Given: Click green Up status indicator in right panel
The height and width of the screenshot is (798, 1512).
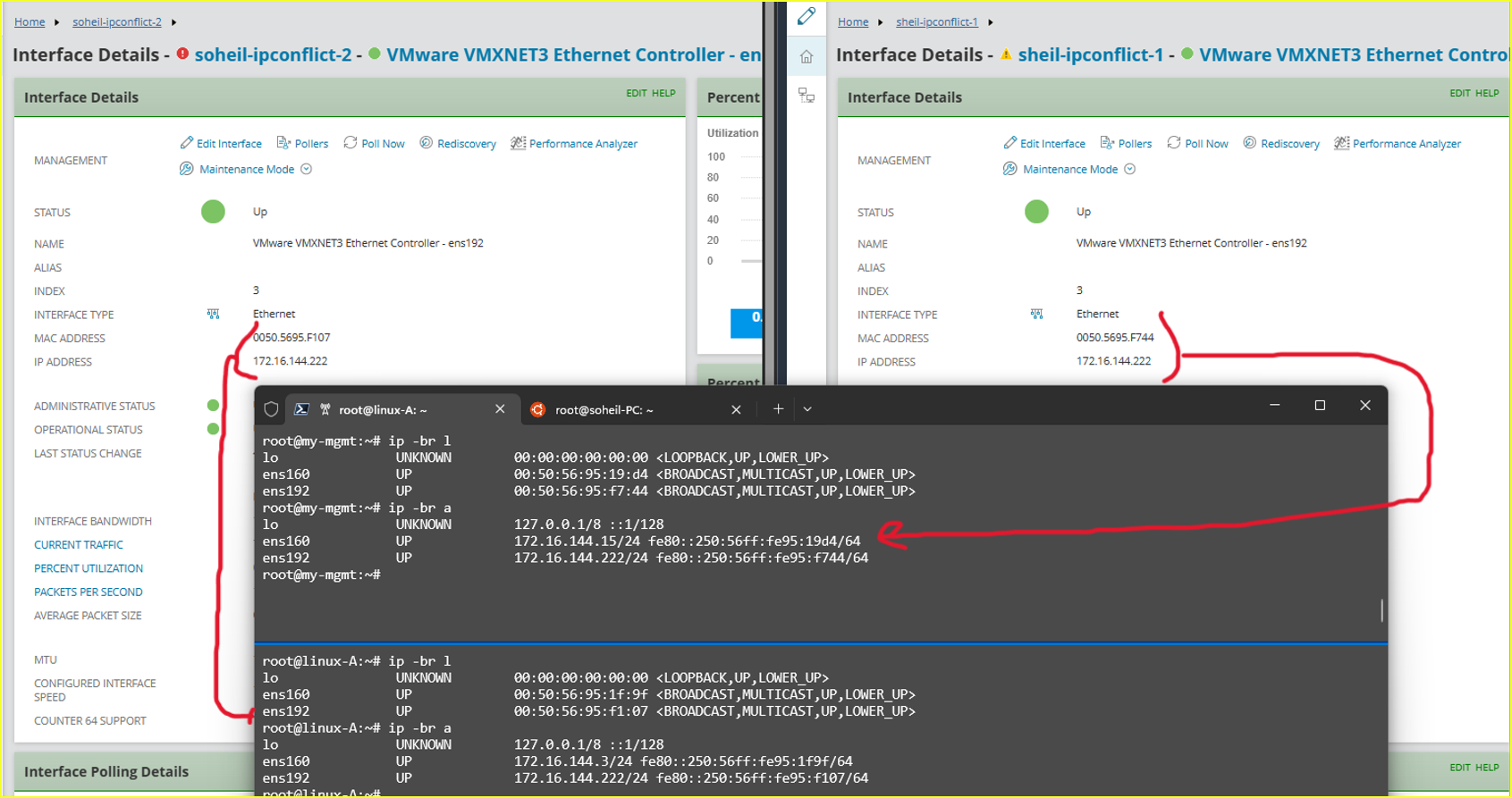Looking at the screenshot, I should 1036,212.
